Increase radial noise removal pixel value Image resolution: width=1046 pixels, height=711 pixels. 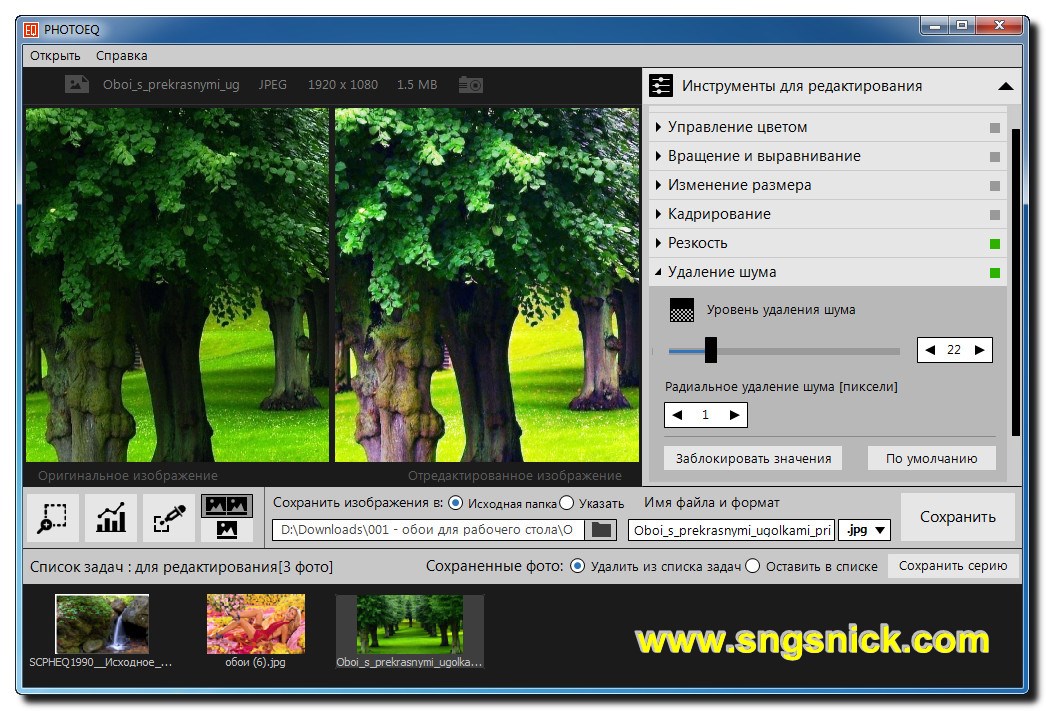point(734,415)
